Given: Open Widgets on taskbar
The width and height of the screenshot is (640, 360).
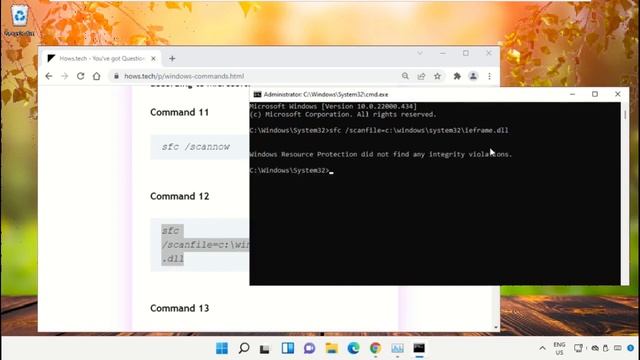Looking at the screenshot, I should tap(288, 348).
